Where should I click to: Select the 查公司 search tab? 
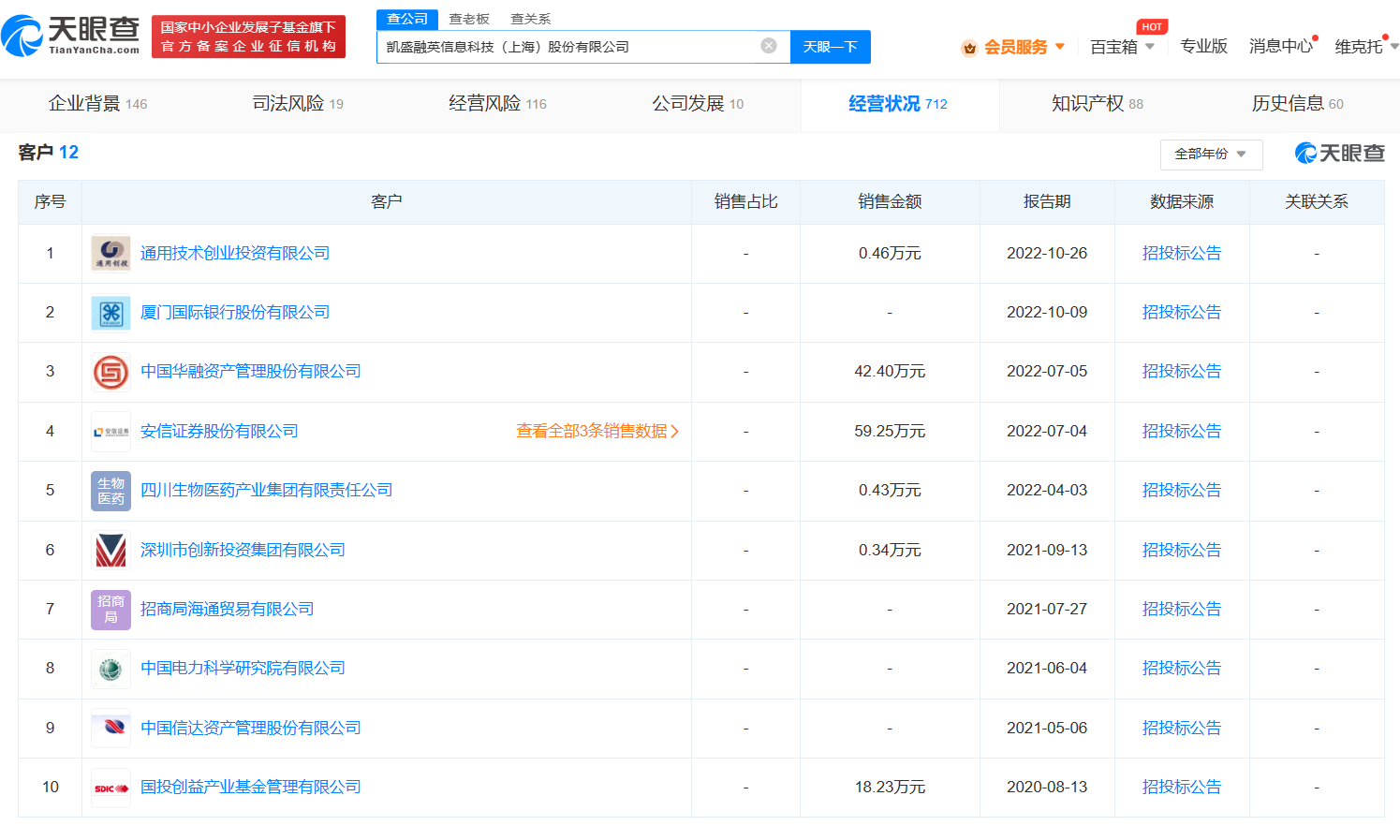[407, 19]
